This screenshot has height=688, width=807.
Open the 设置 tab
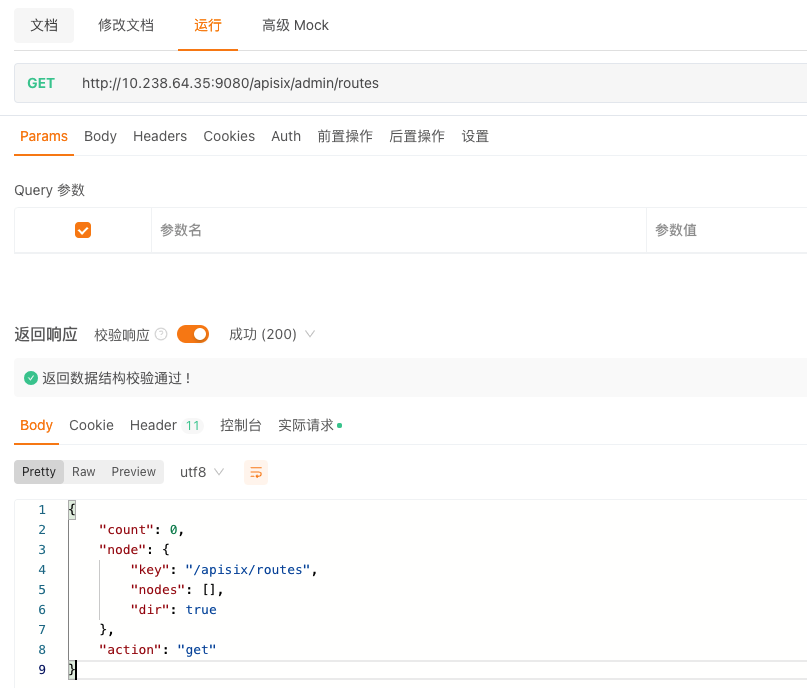coord(475,136)
